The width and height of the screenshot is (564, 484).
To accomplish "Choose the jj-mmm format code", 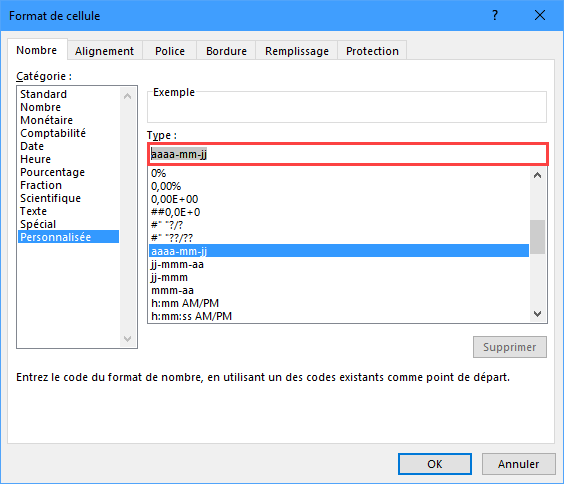I will coord(339,277).
